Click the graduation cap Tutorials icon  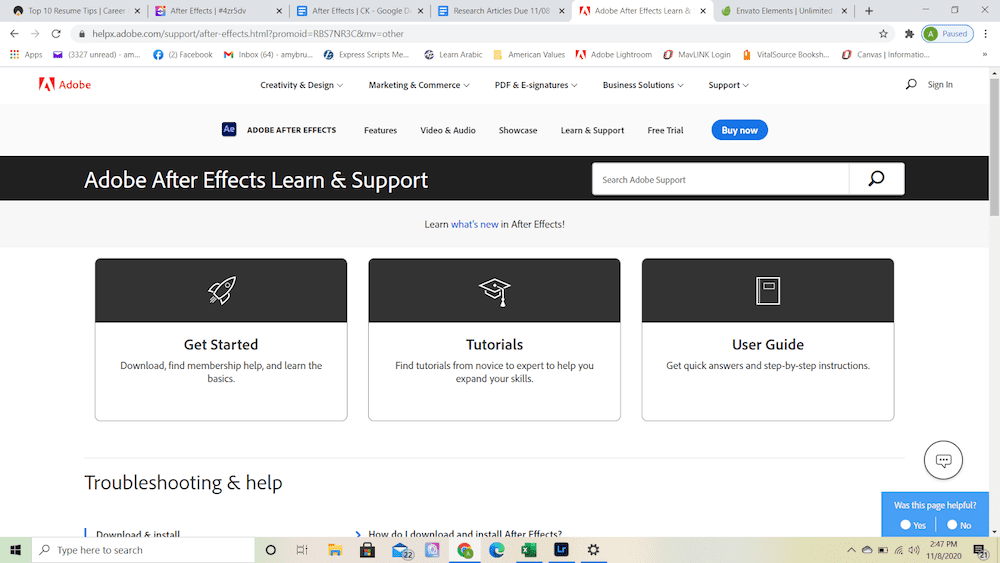(494, 291)
